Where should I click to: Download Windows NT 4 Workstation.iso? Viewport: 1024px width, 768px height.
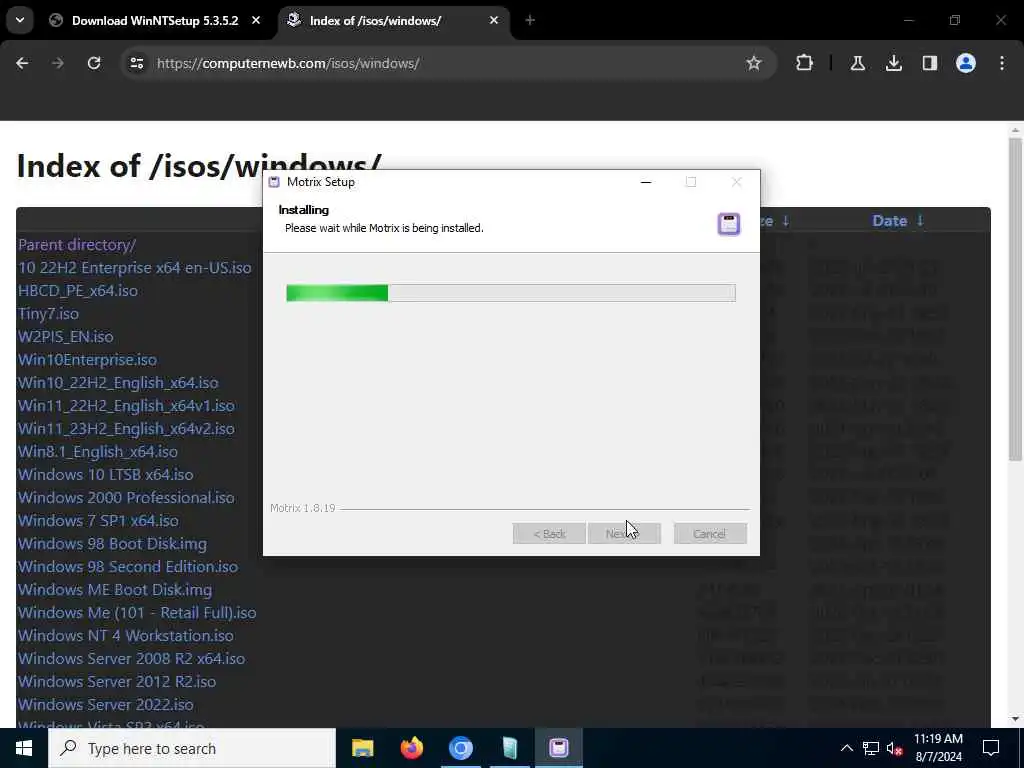click(125, 635)
